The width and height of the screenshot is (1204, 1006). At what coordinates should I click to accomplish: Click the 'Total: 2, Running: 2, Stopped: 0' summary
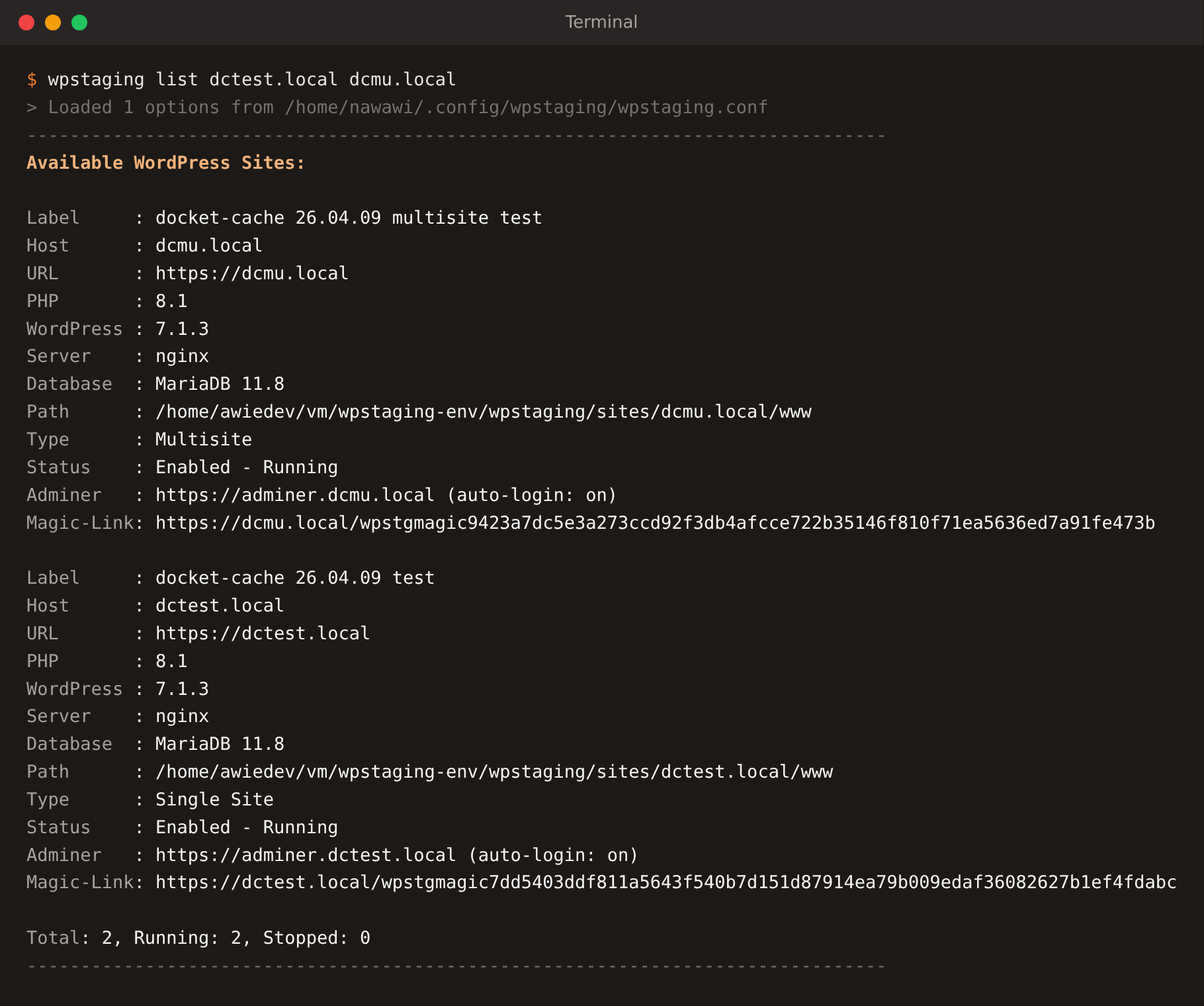[198, 938]
